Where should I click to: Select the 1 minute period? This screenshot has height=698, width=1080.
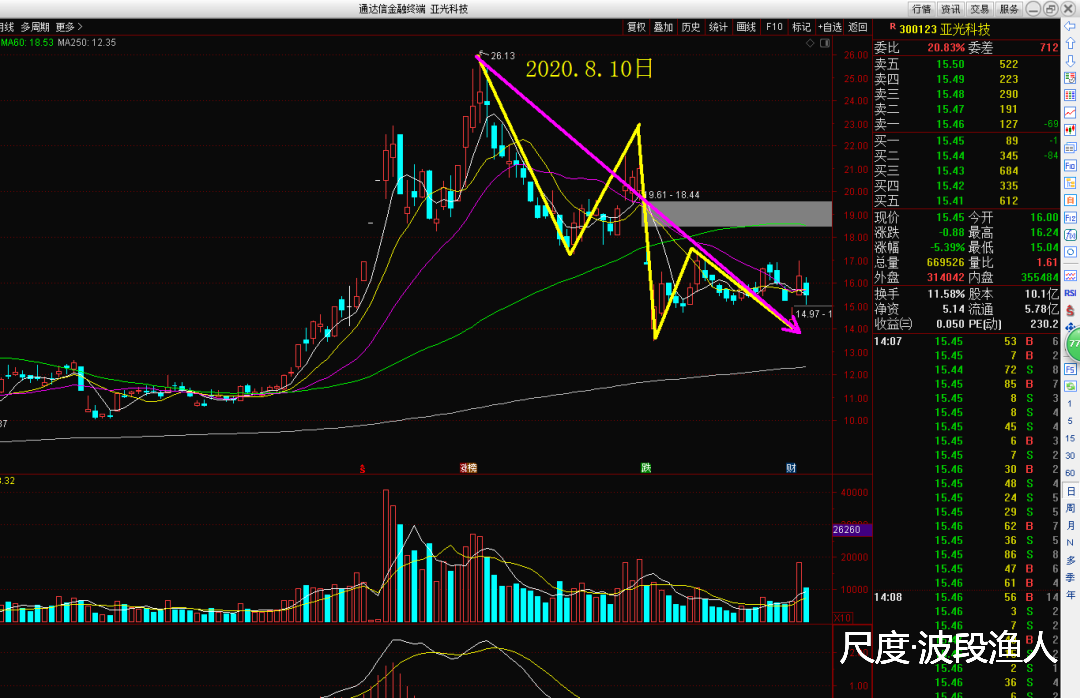pos(1070,404)
